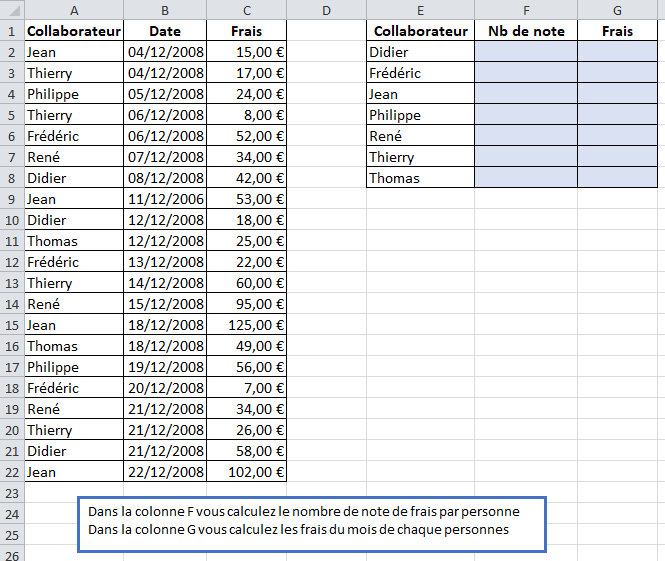The image size is (665, 561).
Task: Select empty Nb de note cell for Didier
Action: point(526,52)
